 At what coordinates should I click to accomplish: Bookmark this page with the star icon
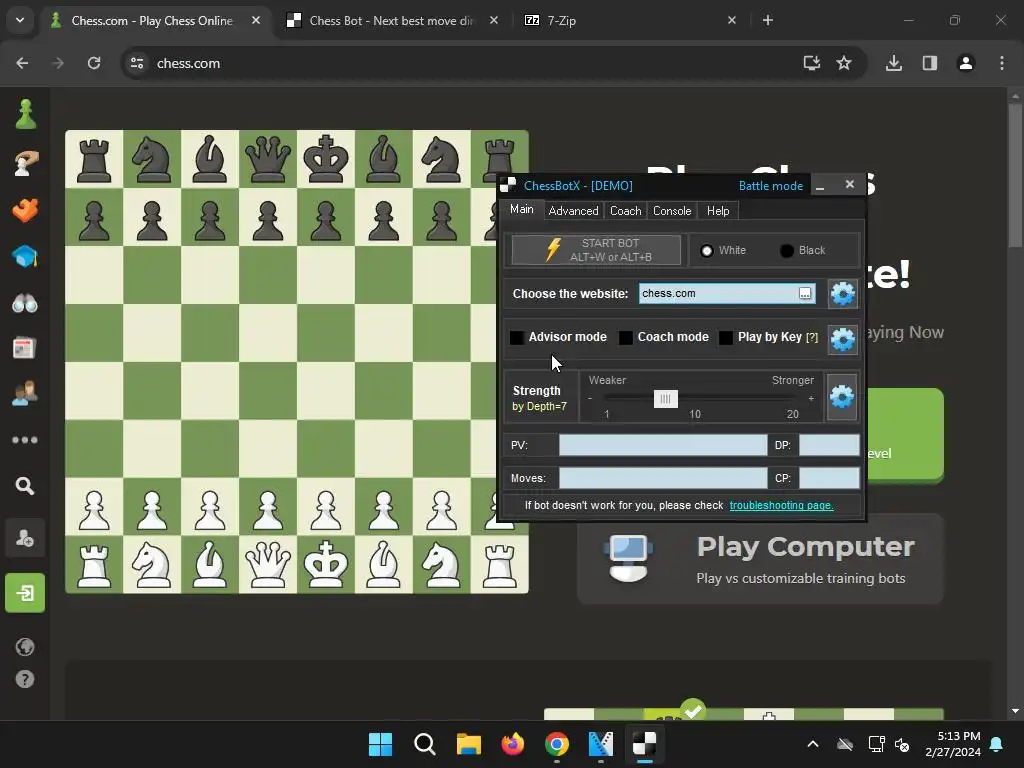pyautogui.click(x=844, y=63)
